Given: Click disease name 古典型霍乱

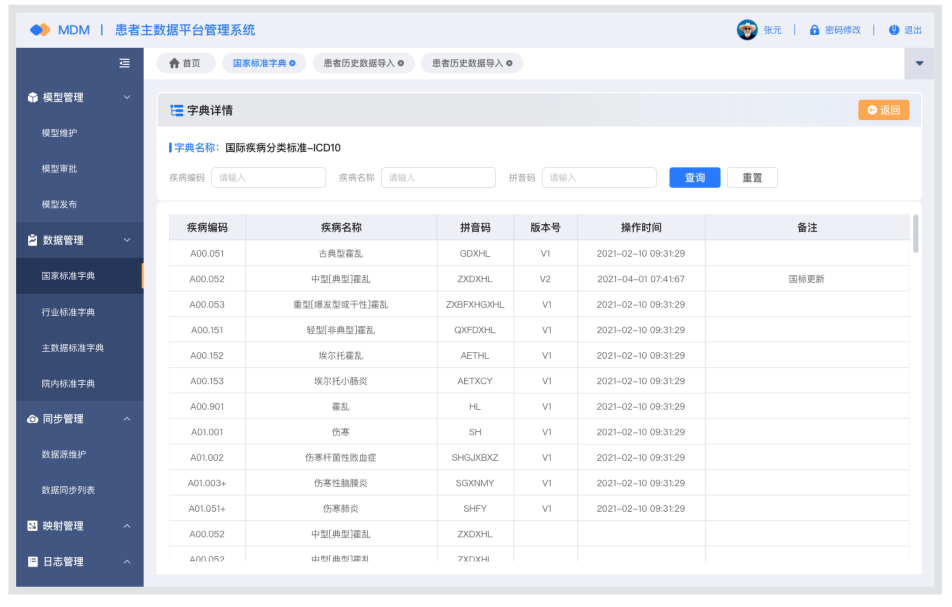Looking at the screenshot, I should click(341, 254).
